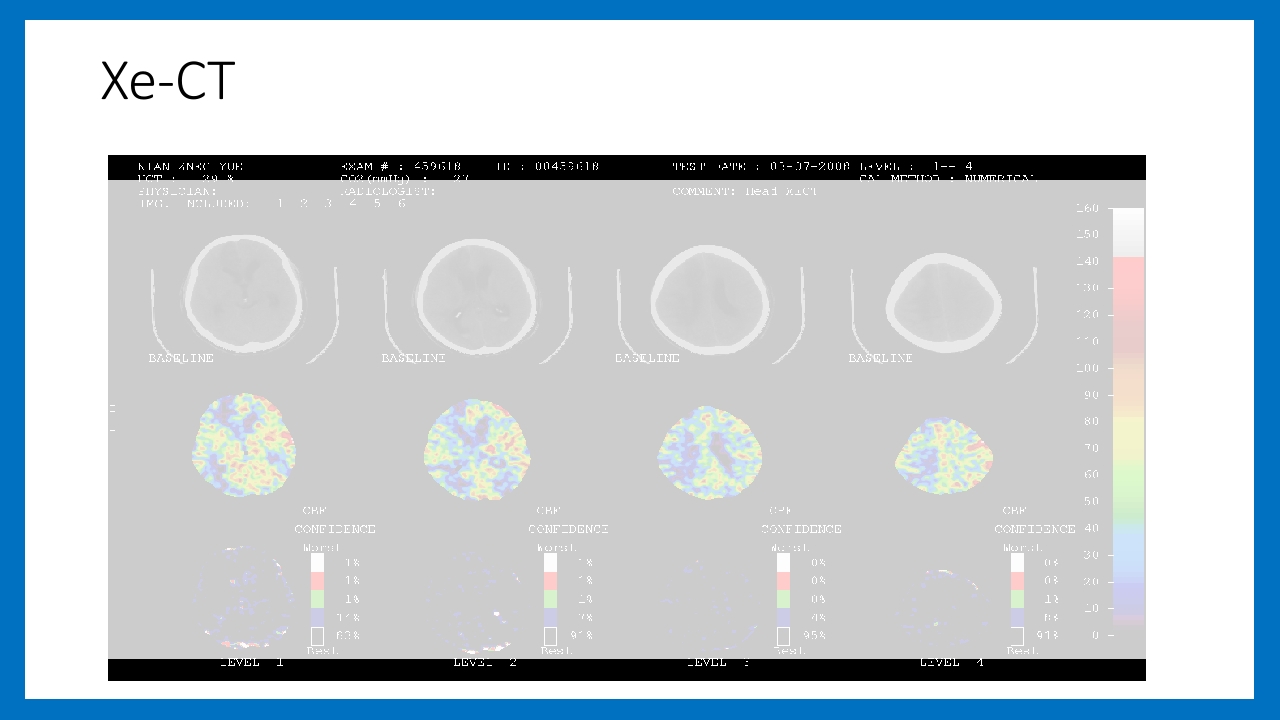Click the empty Best box in second legend

550,635
